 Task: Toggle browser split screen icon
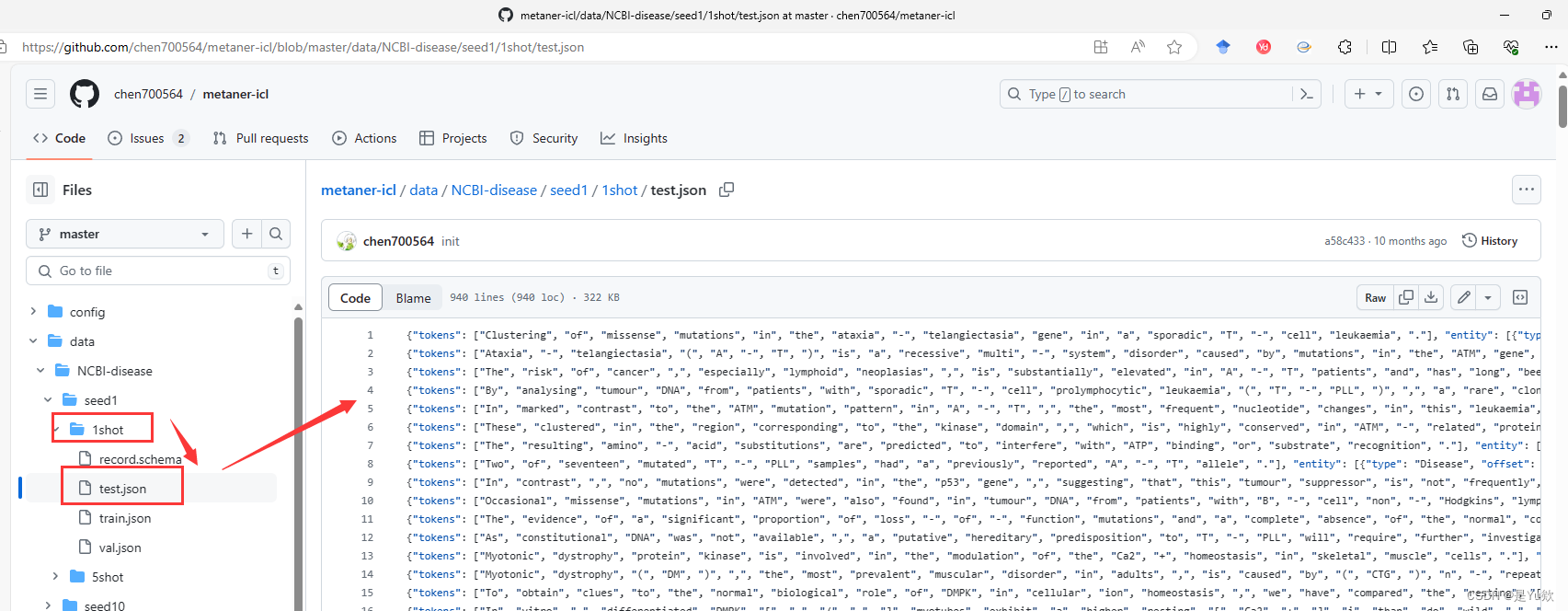(1389, 47)
